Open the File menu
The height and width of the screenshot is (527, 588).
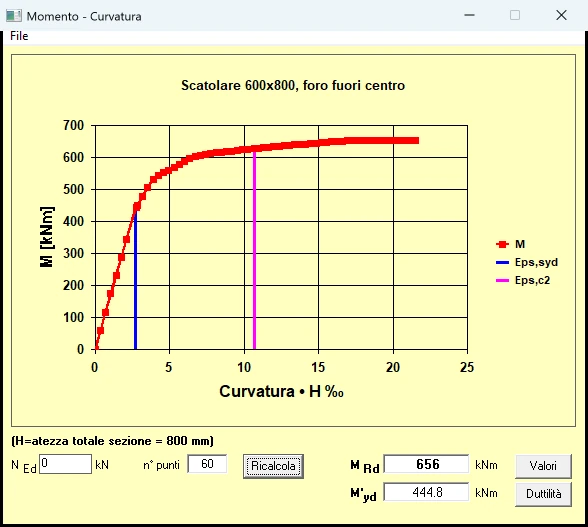(x=19, y=36)
